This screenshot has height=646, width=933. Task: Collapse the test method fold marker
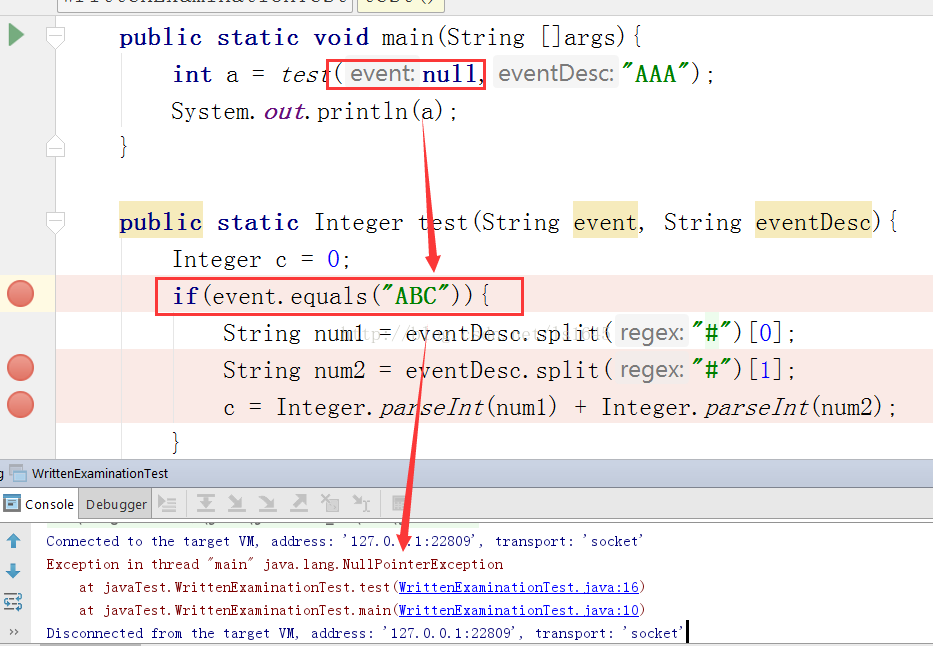coord(55,222)
